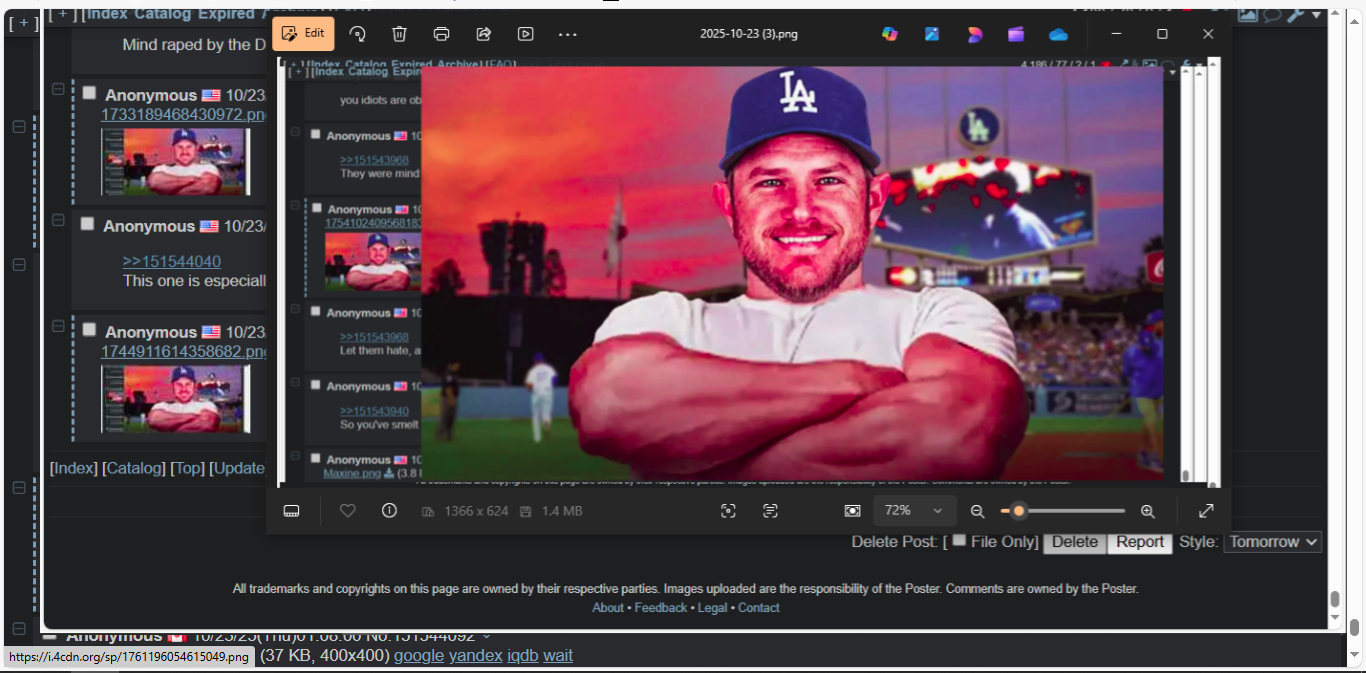1366x673 pixels.
Task: Open the dropdown arrow after the wrench icon
Action: click(x=1316, y=14)
